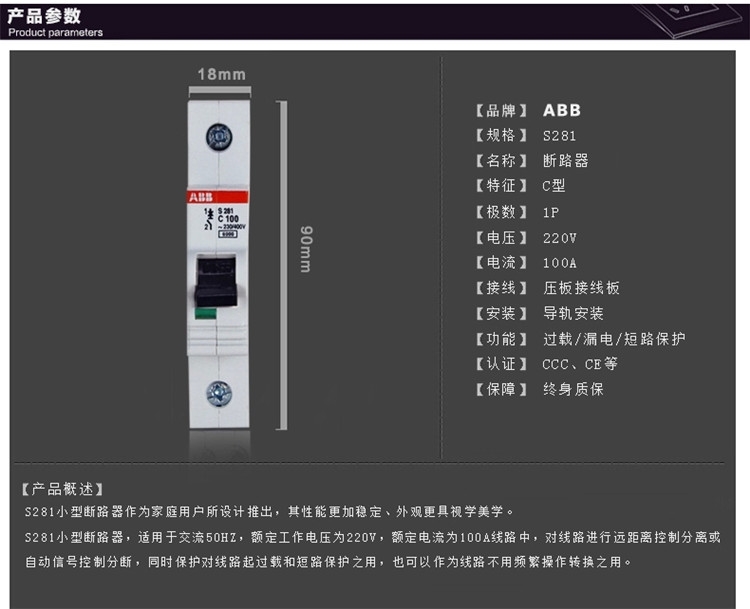The image size is (750, 609).
Task: Click the CCC、CE等 certification value
Action: coord(580,364)
